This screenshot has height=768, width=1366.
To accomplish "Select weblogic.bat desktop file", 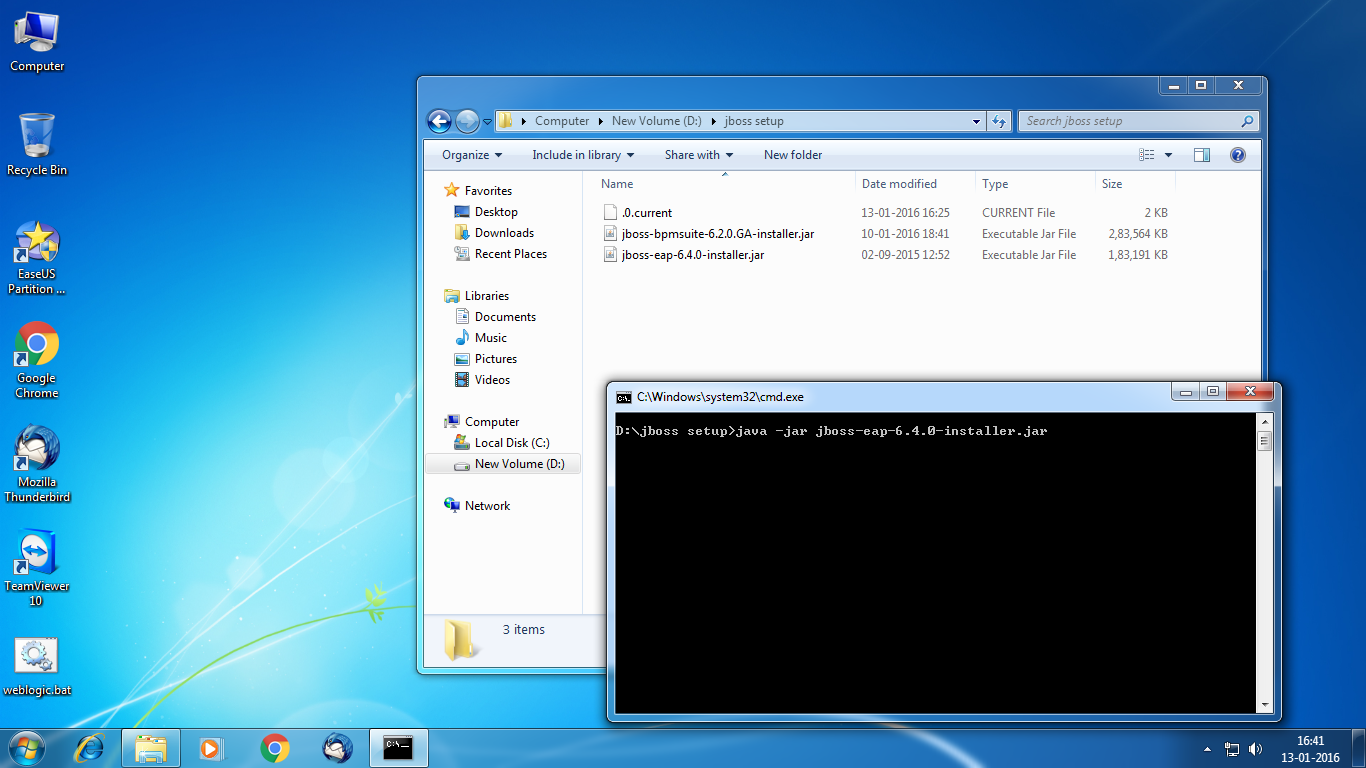I will 37,668.
